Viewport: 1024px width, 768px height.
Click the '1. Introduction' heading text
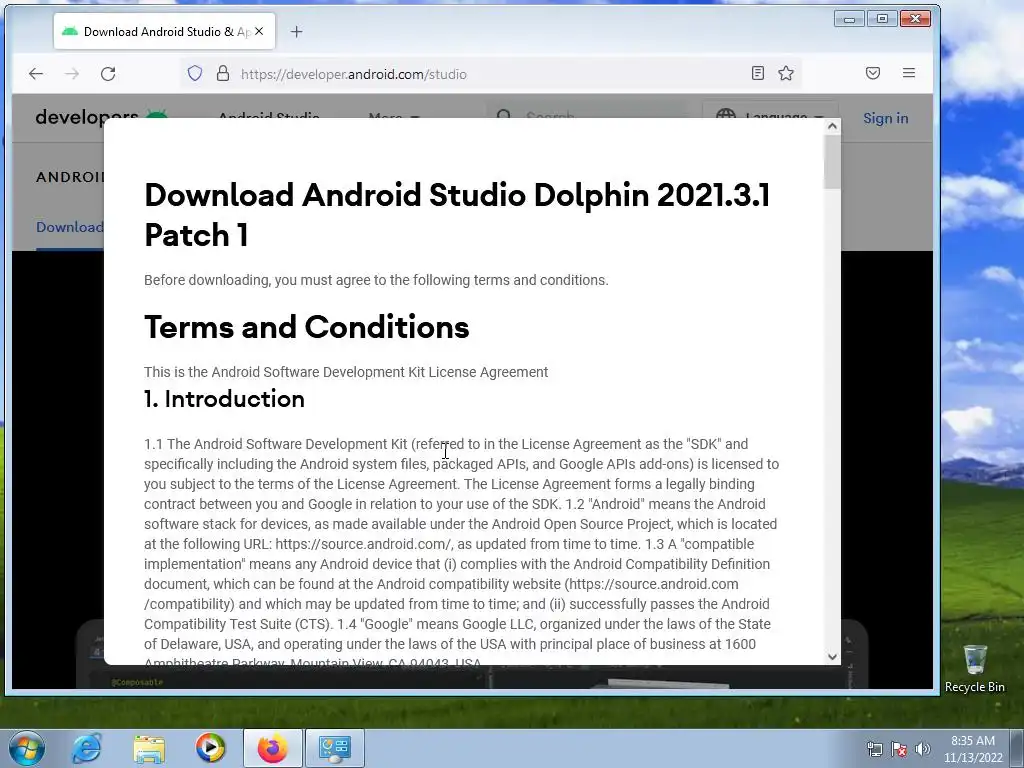(225, 399)
